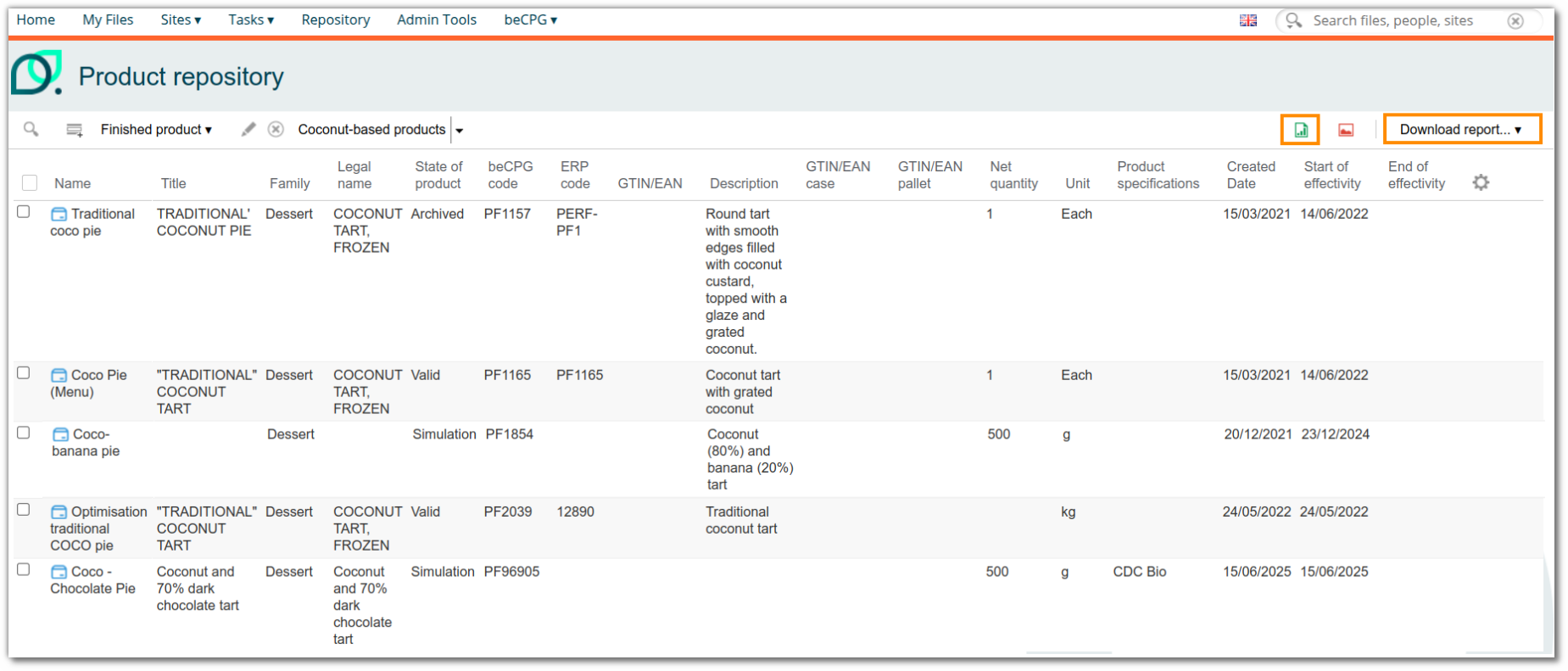Open the Repository menu item
Viewport: 1568px width, 671px height.
336,20
